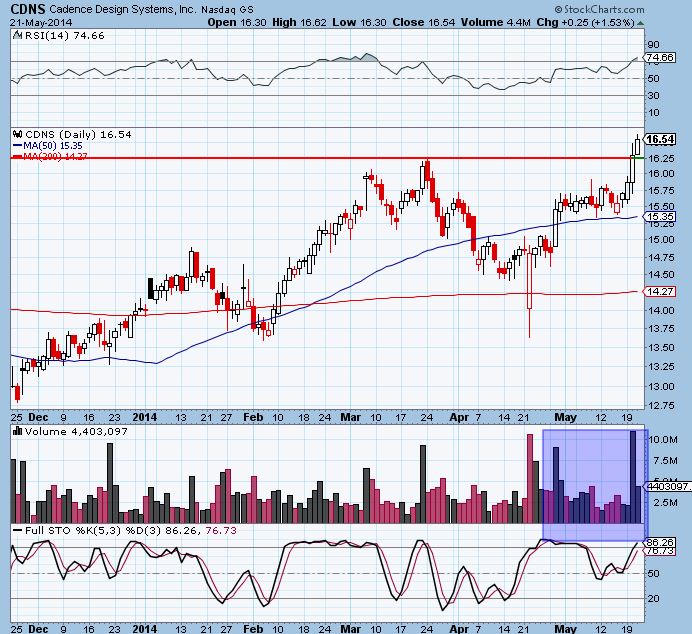Screen dimensions: 692x634
Task: Click the Nasdaq GS exchange label
Action: coord(227,9)
